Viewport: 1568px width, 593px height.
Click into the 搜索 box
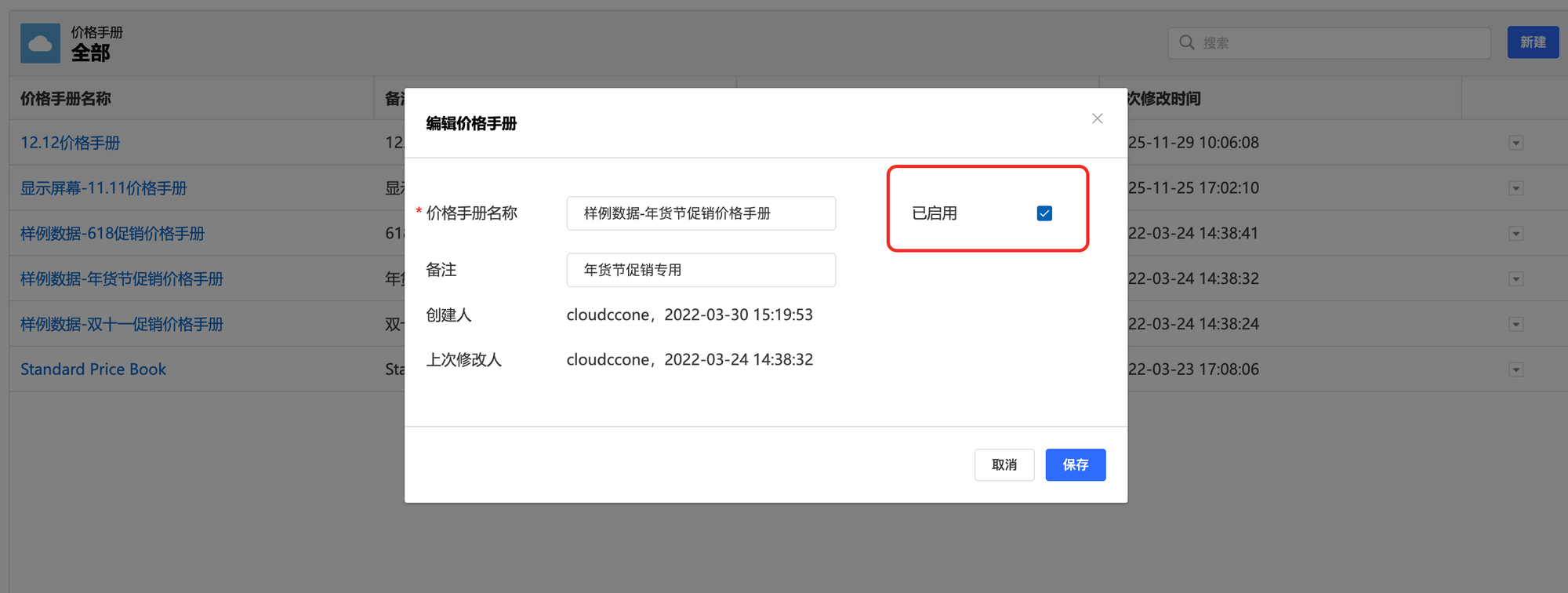(x=1341, y=43)
